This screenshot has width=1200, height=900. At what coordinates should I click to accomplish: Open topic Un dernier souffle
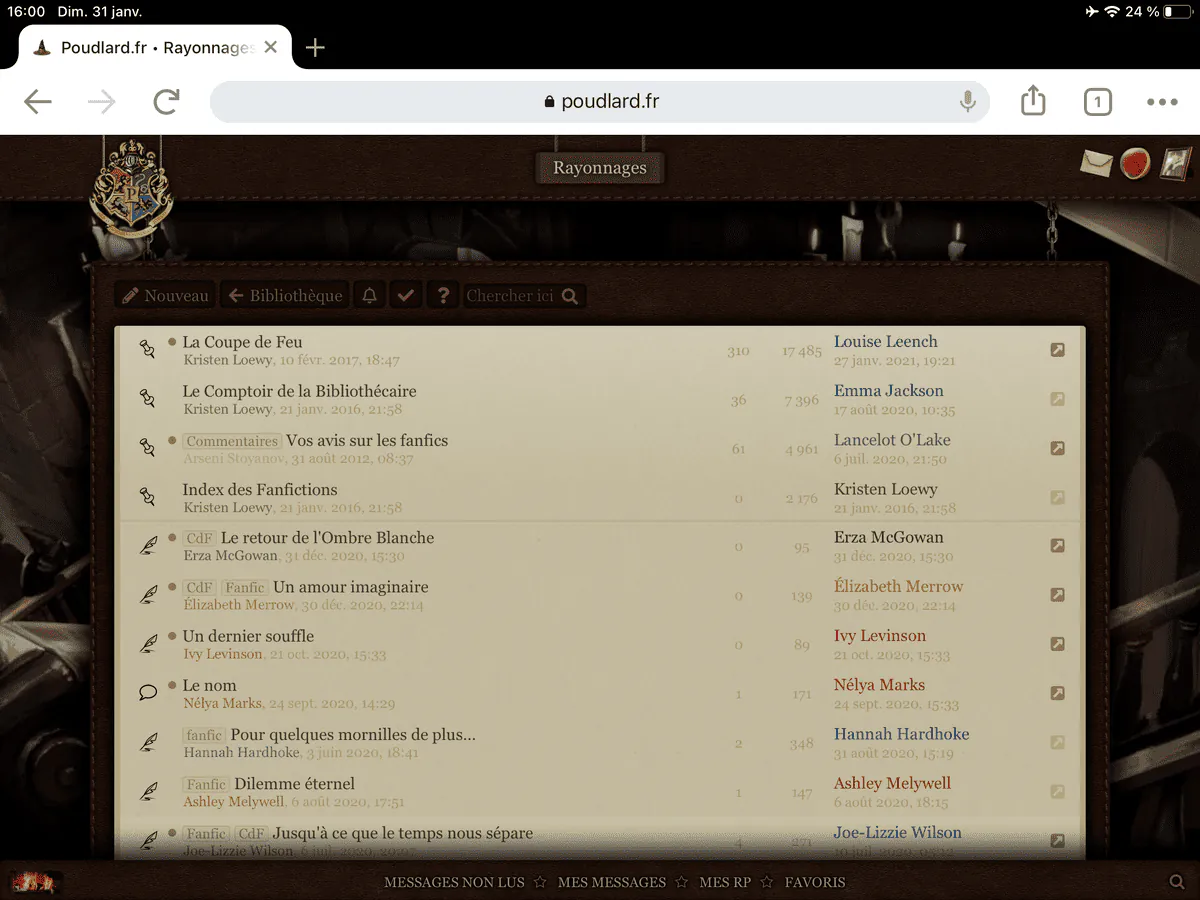pyautogui.click(x=248, y=636)
